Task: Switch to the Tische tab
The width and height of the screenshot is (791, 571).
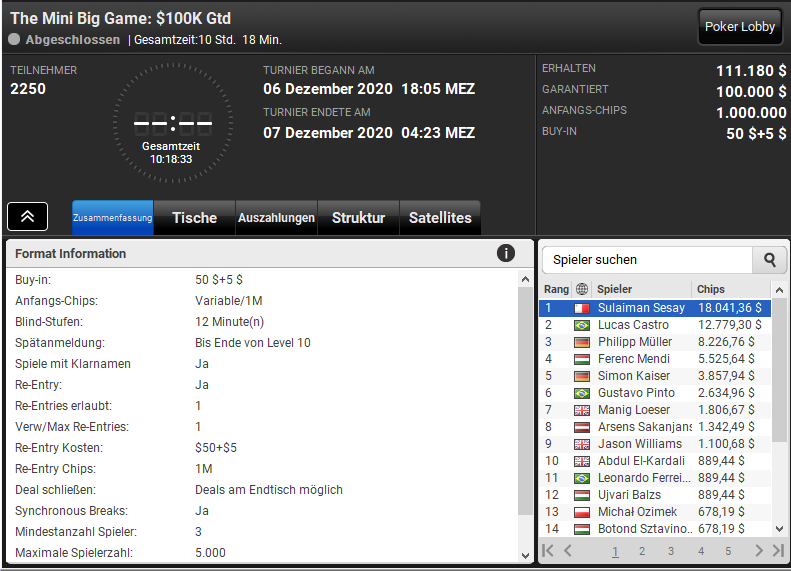Action: pyautogui.click(x=194, y=218)
